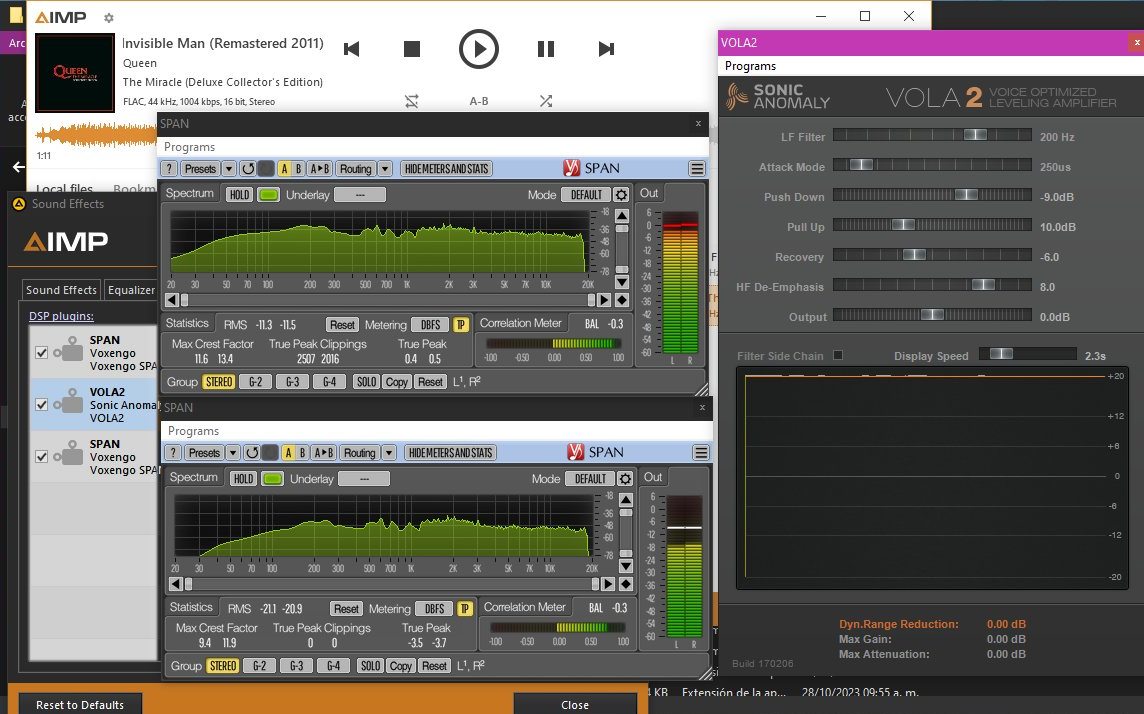Click HIDE METERS AND STATS in upper SPAN

tap(447, 169)
